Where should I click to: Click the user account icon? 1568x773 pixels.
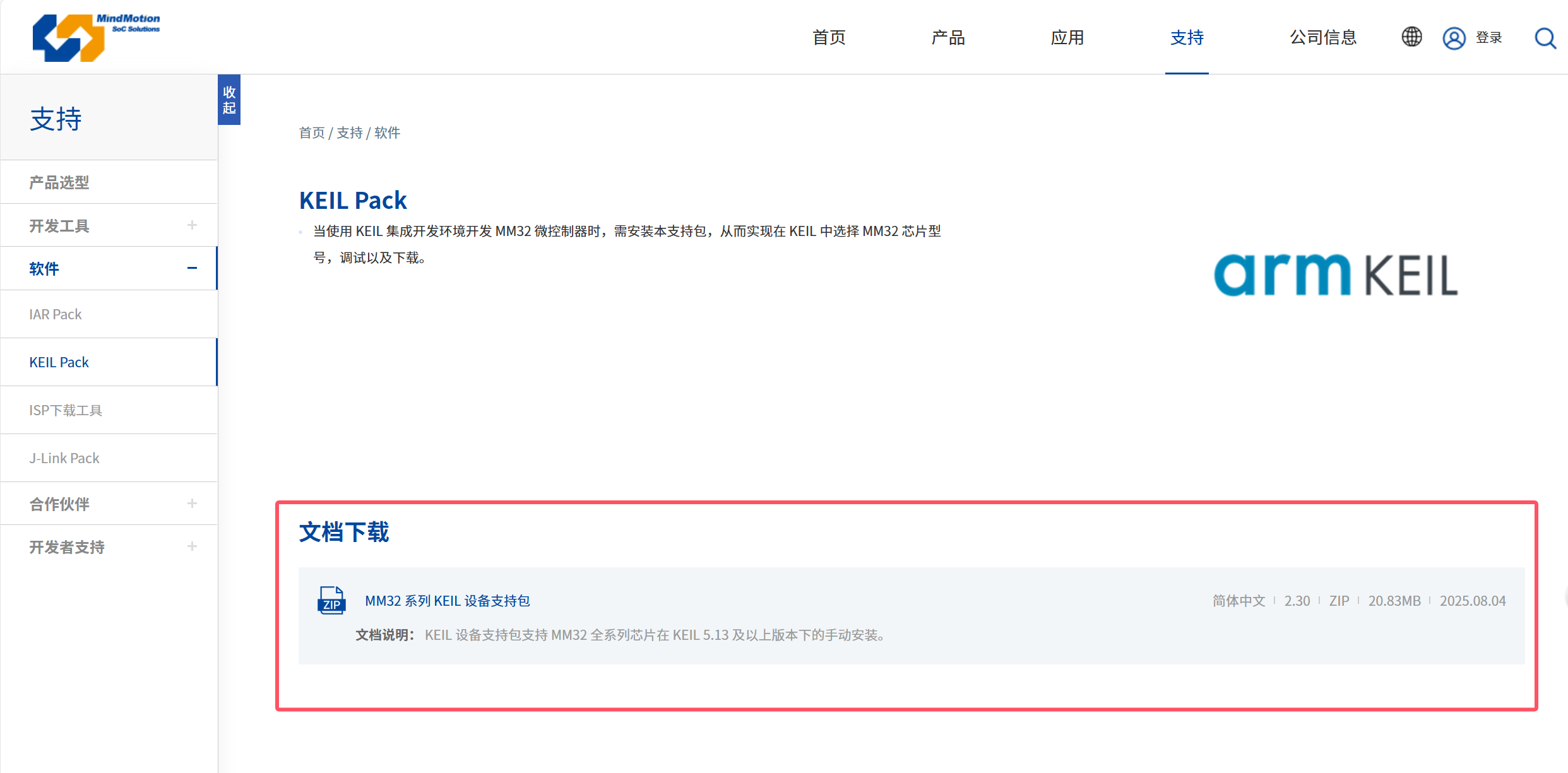(1453, 38)
